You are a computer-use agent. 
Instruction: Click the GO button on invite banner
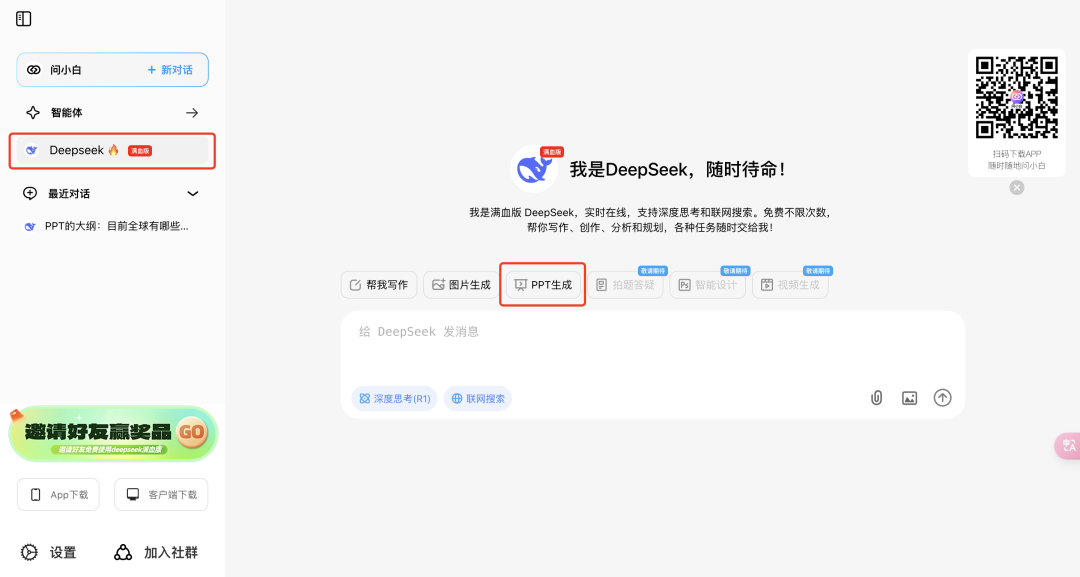[191, 432]
